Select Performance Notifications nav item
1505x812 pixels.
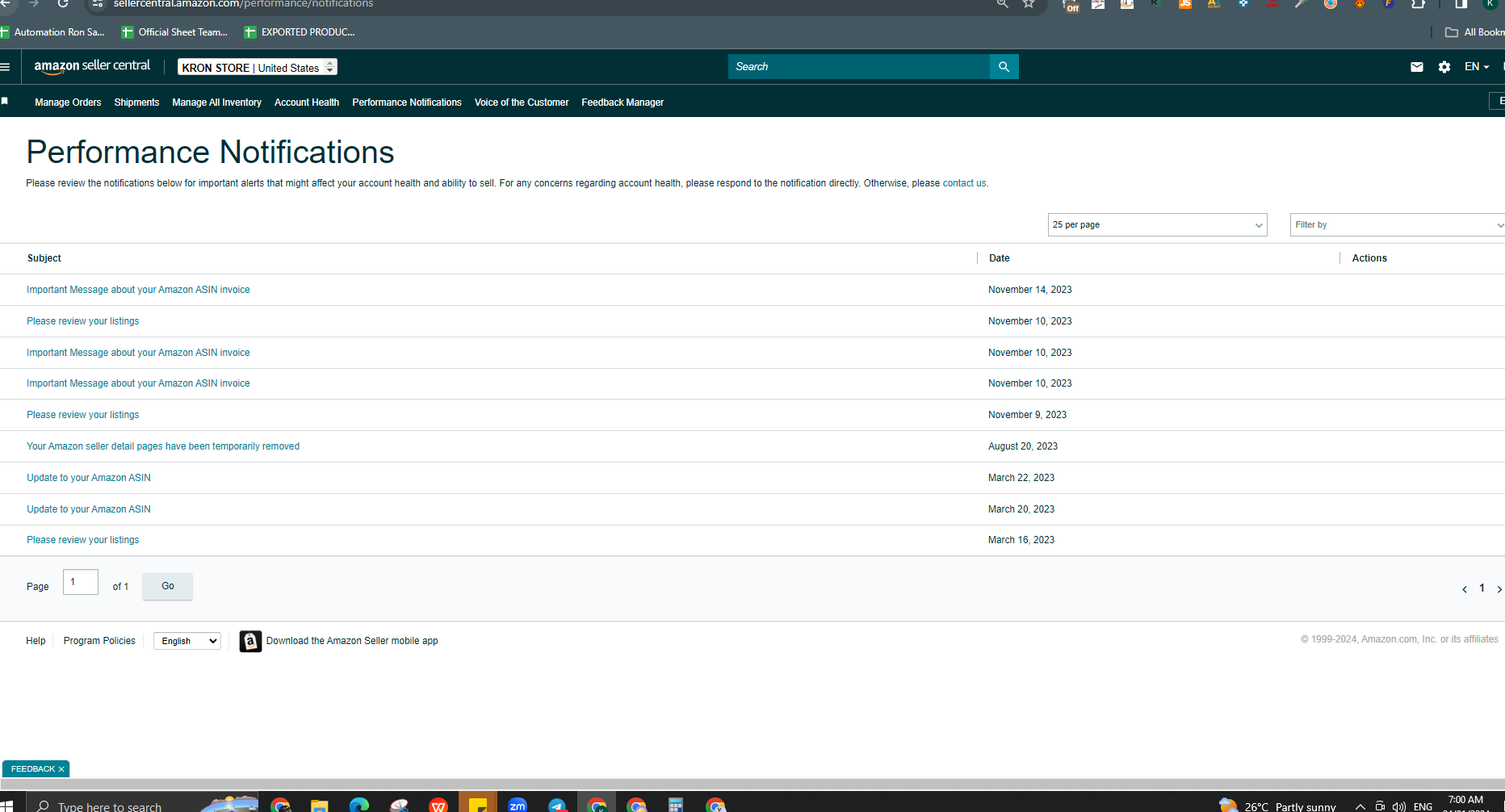click(407, 103)
